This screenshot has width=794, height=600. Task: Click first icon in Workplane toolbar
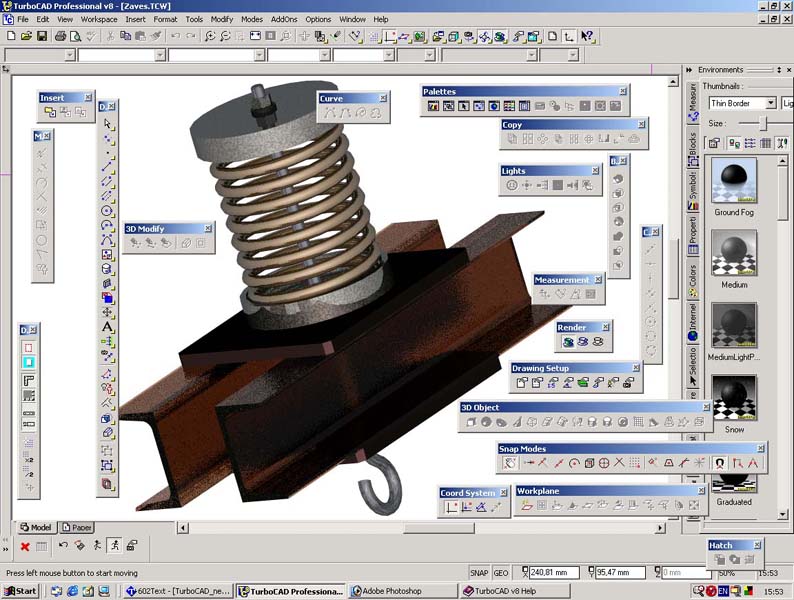tap(527, 505)
